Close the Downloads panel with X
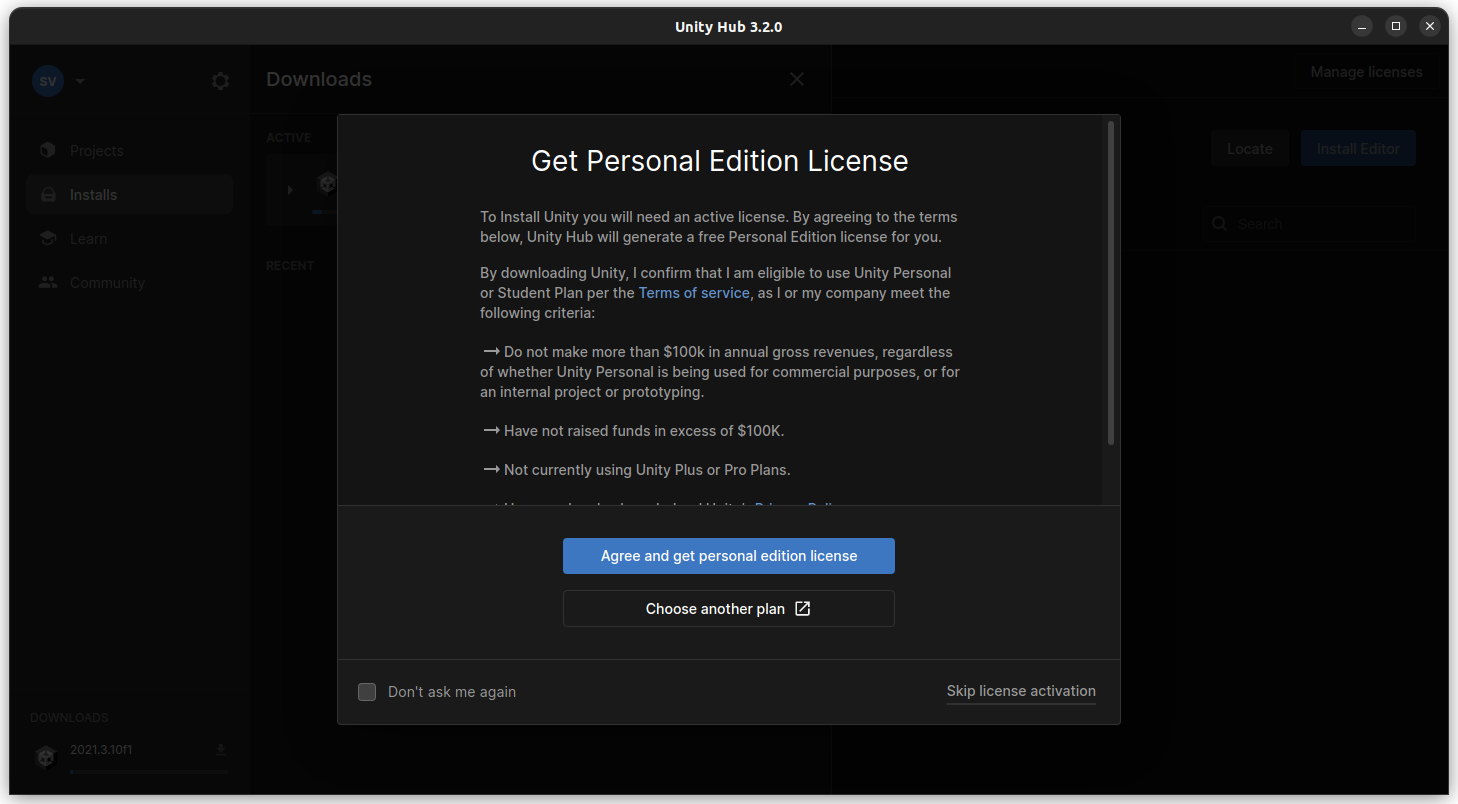Screen dimensions: 1458x804 click(796, 79)
